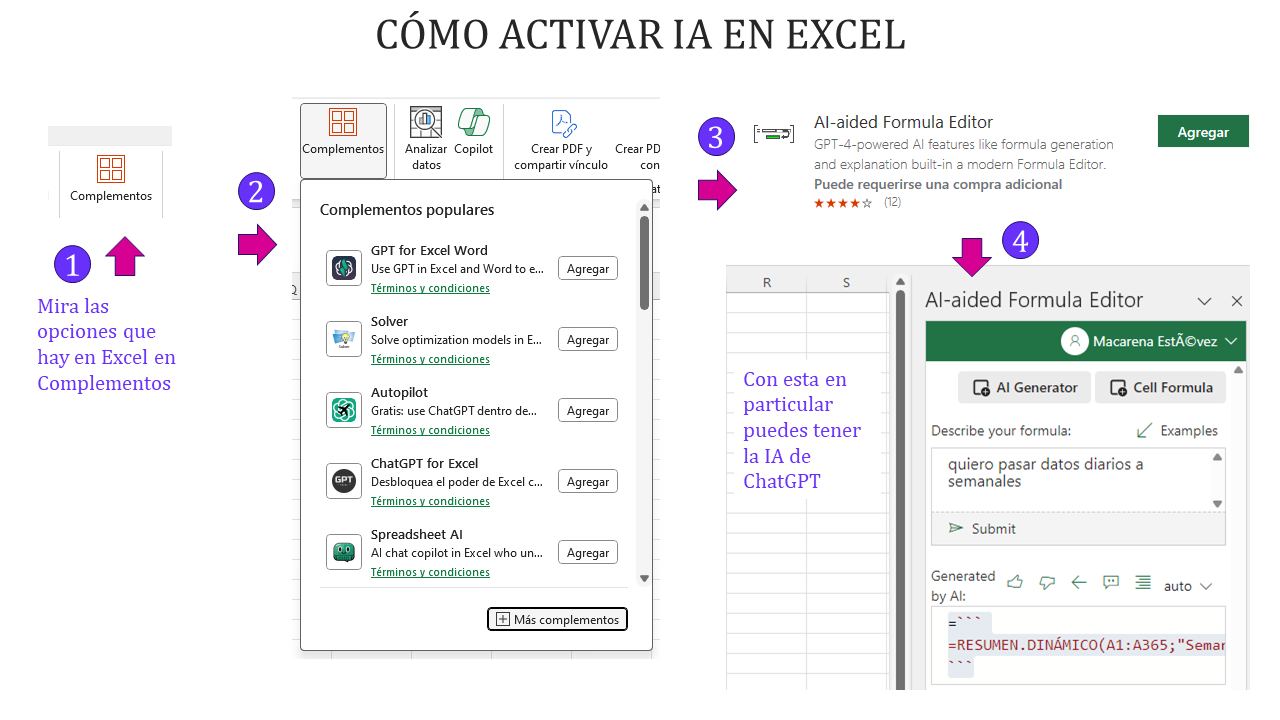Open terms link under Autopilot
Image resolution: width=1280 pixels, height=720 pixels.
pyautogui.click(x=430, y=430)
